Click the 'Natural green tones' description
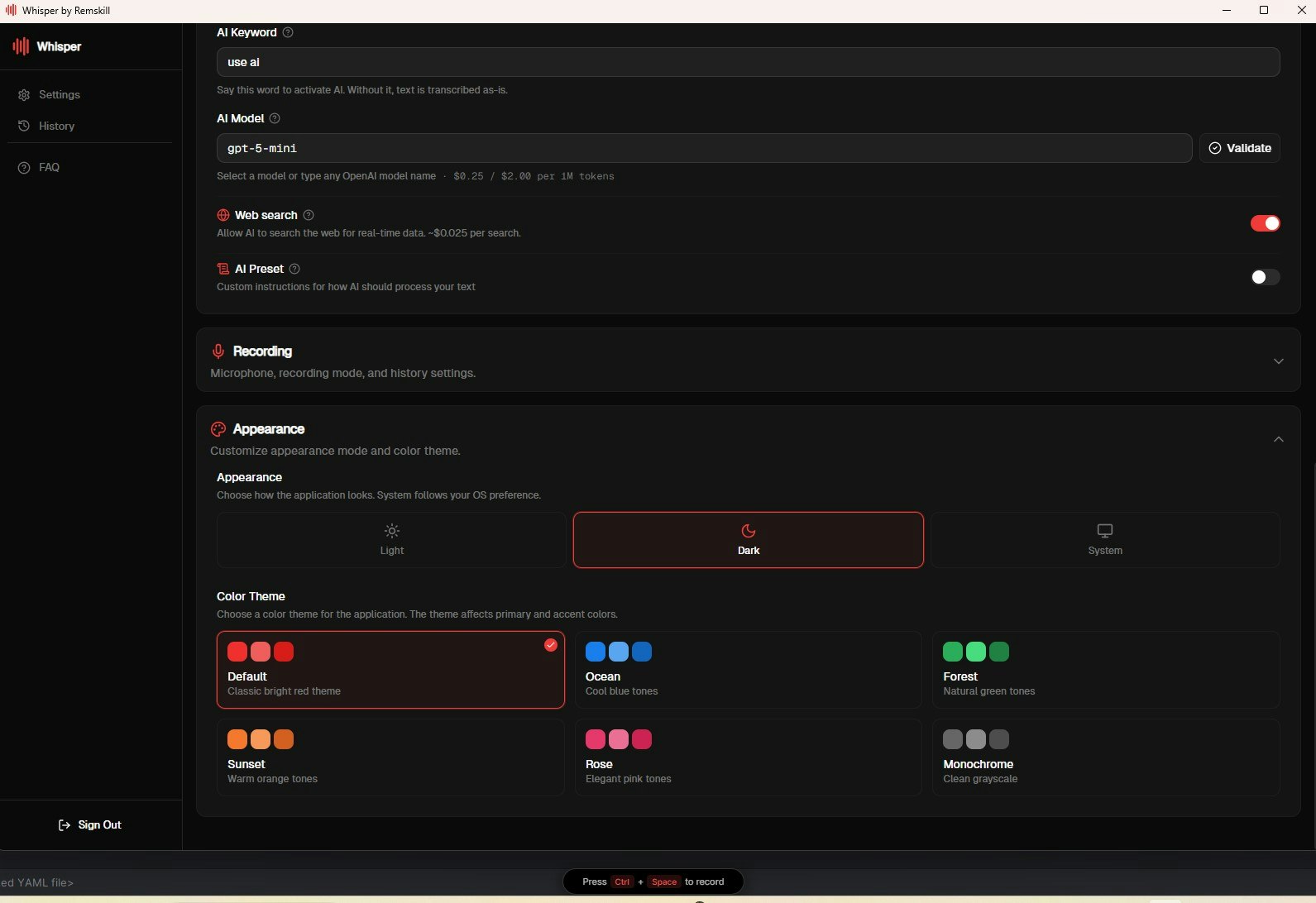The image size is (1316, 903). [989, 691]
